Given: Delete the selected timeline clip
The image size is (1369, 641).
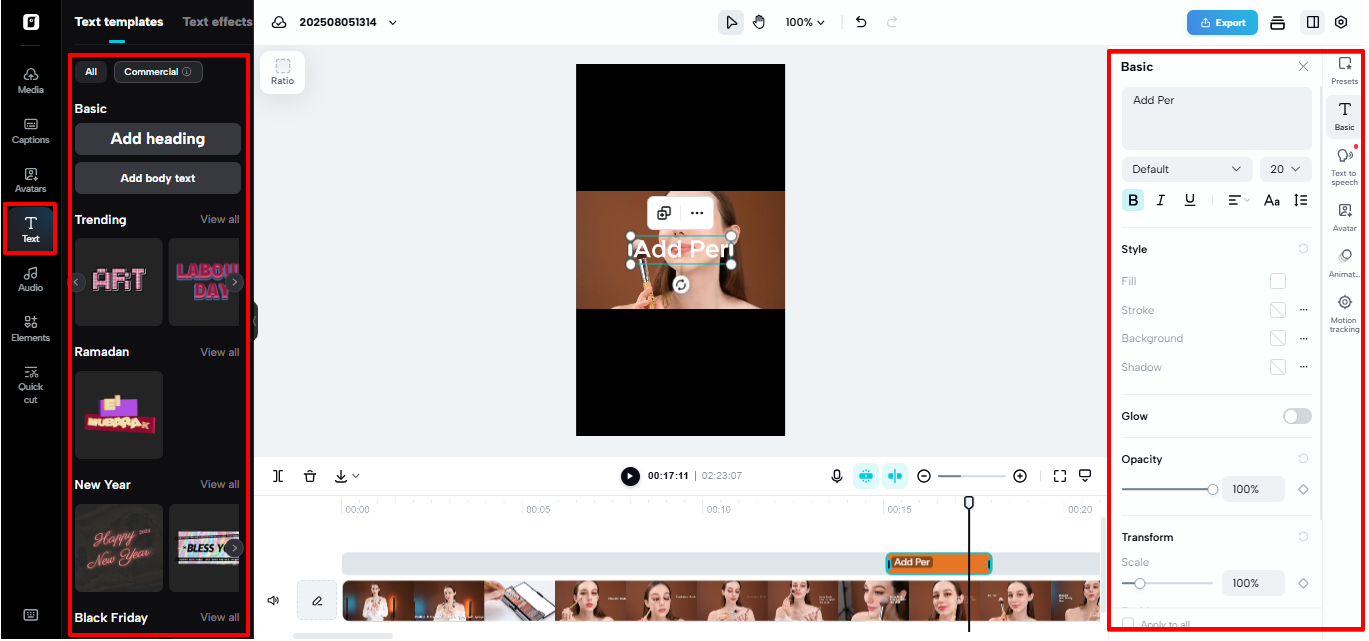Looking at the screenshot, I should 310,476.
